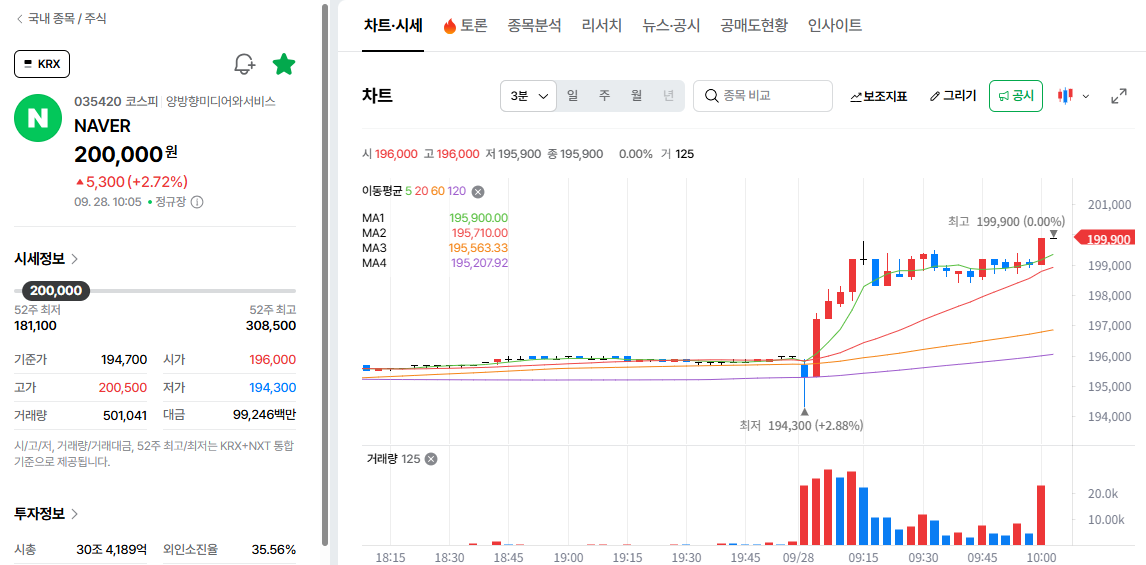
Task: Click the green NAVER logo icon
Action: pyautogui.click(x=38, y=118)
